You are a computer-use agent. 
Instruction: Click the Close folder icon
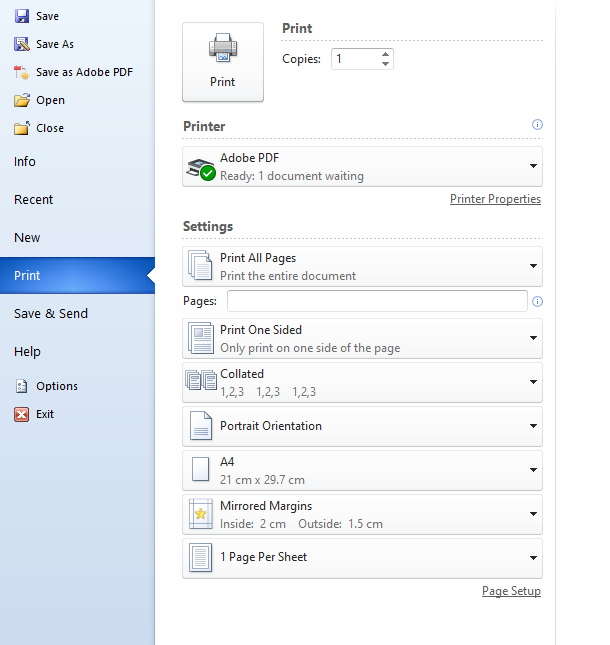pyautogui.click(x=22, y=128)
